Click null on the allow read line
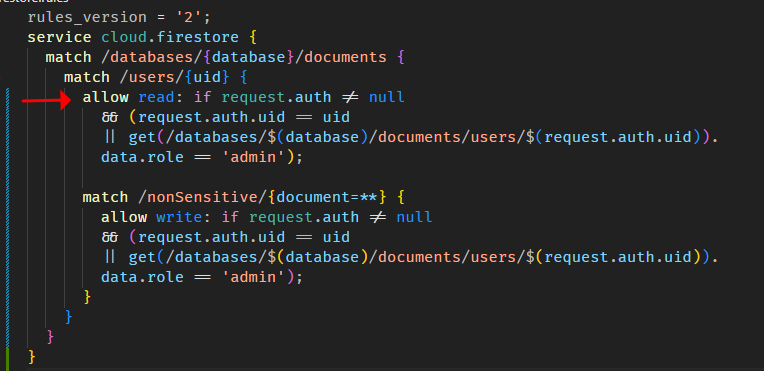The image size is (764, 371). [387, 98]
